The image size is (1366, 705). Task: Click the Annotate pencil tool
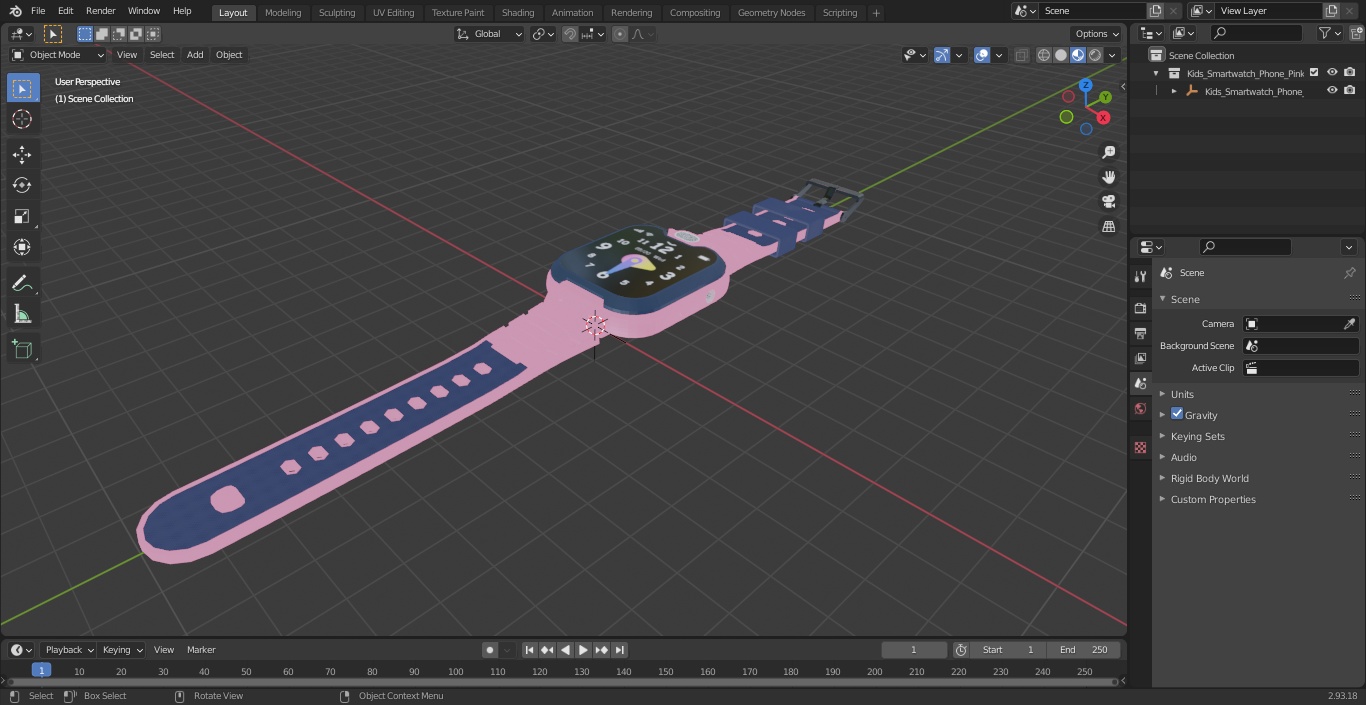pos(22,284)
